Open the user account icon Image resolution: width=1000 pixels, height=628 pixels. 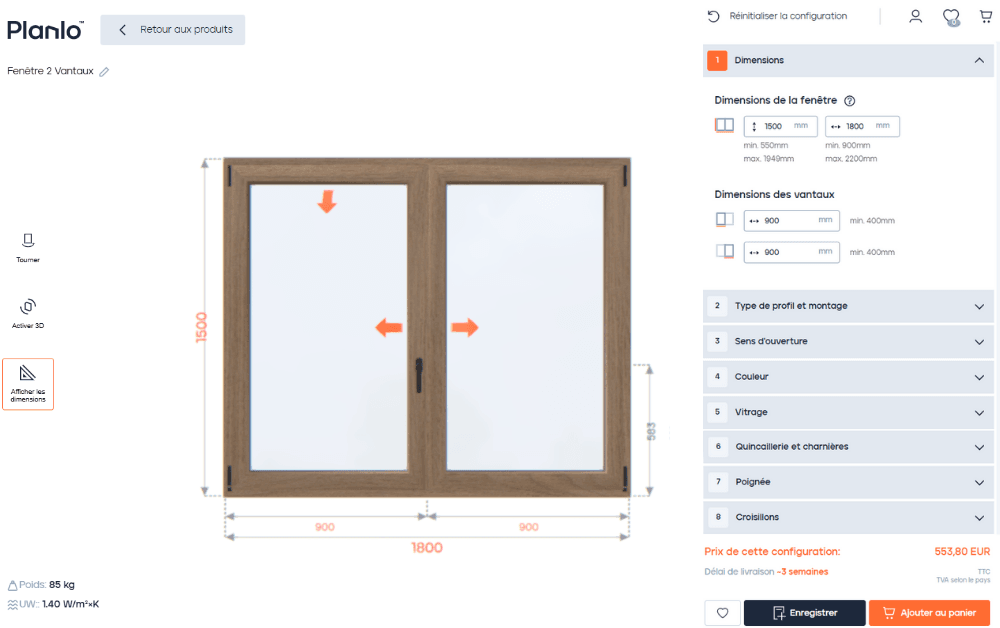pyautogui.click(x=915, y=16)
